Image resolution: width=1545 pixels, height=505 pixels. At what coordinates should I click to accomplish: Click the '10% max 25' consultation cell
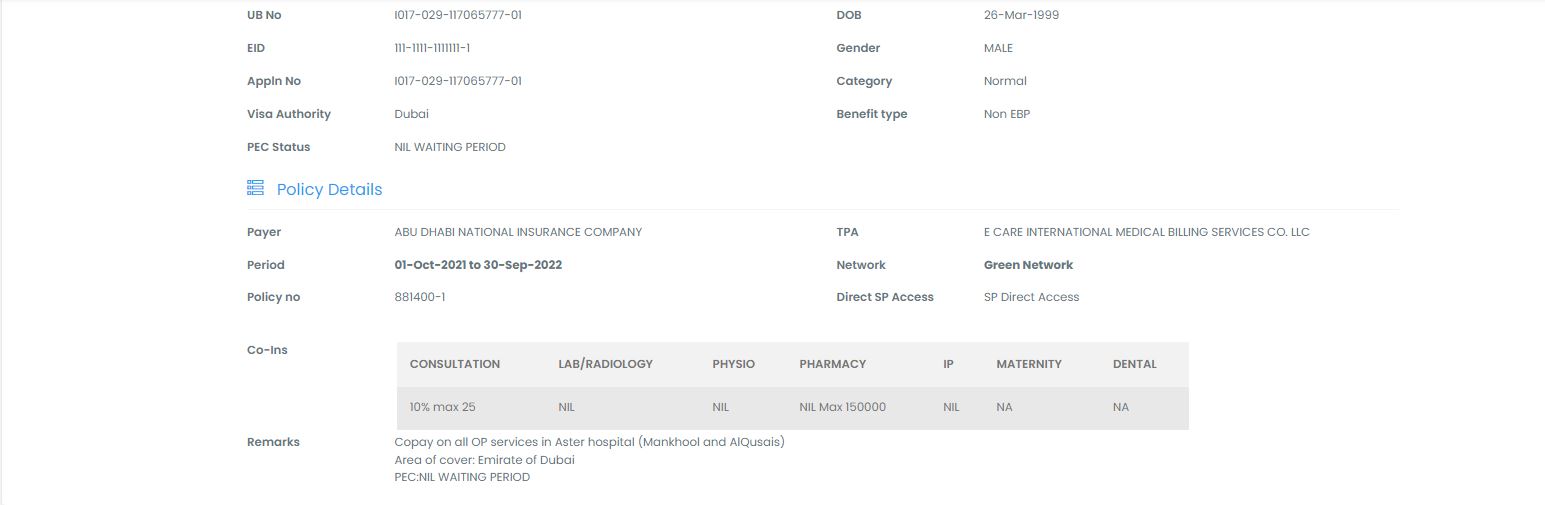click(442, 407)
